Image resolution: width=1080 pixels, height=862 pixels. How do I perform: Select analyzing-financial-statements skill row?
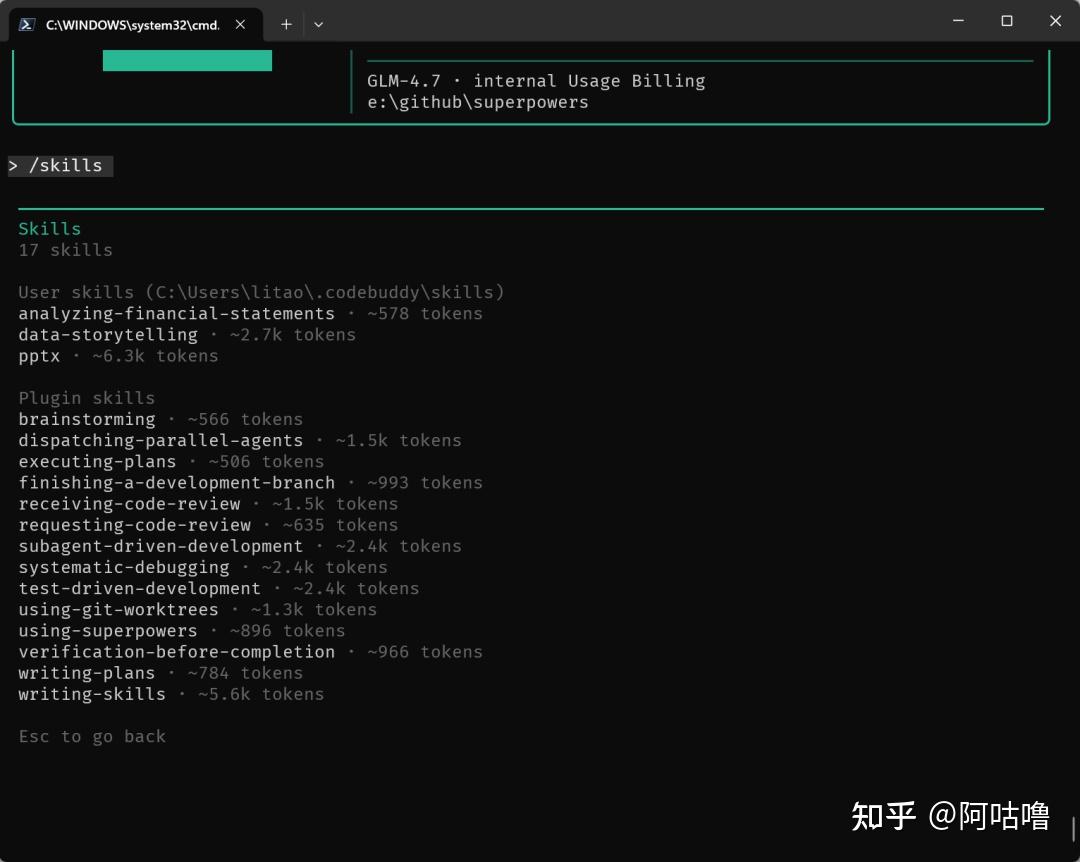click(x=250, y=314)
